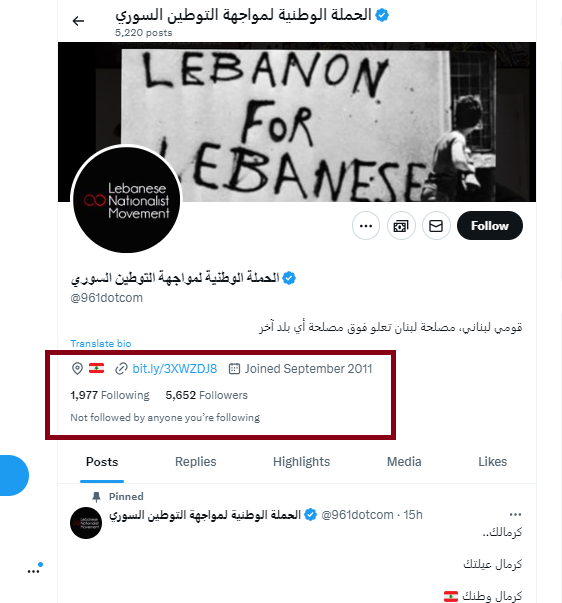Click the verified badge next to the profile name
Image resolution: width=562 pixels, height=603 pixels.
click(x=289, y=278)
